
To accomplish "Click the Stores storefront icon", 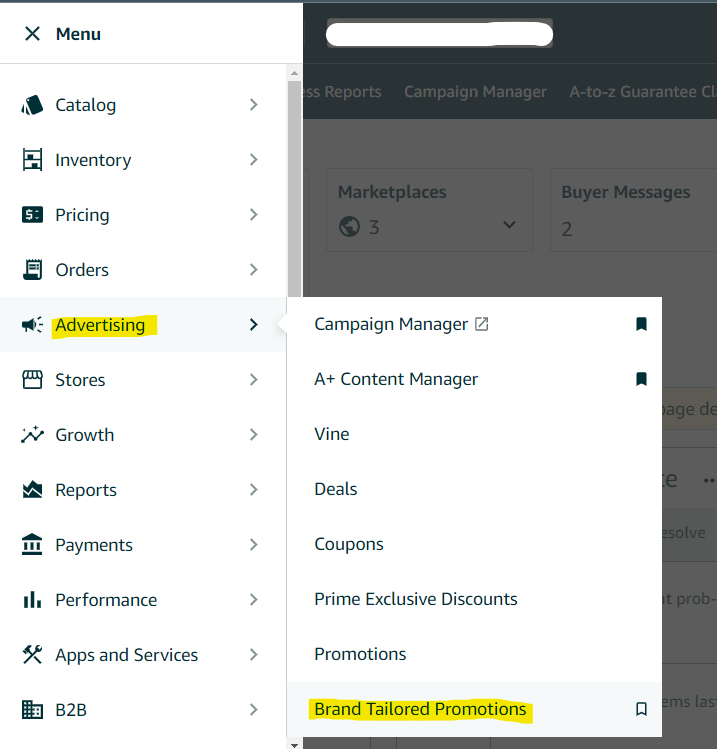I will coord(32,380).
